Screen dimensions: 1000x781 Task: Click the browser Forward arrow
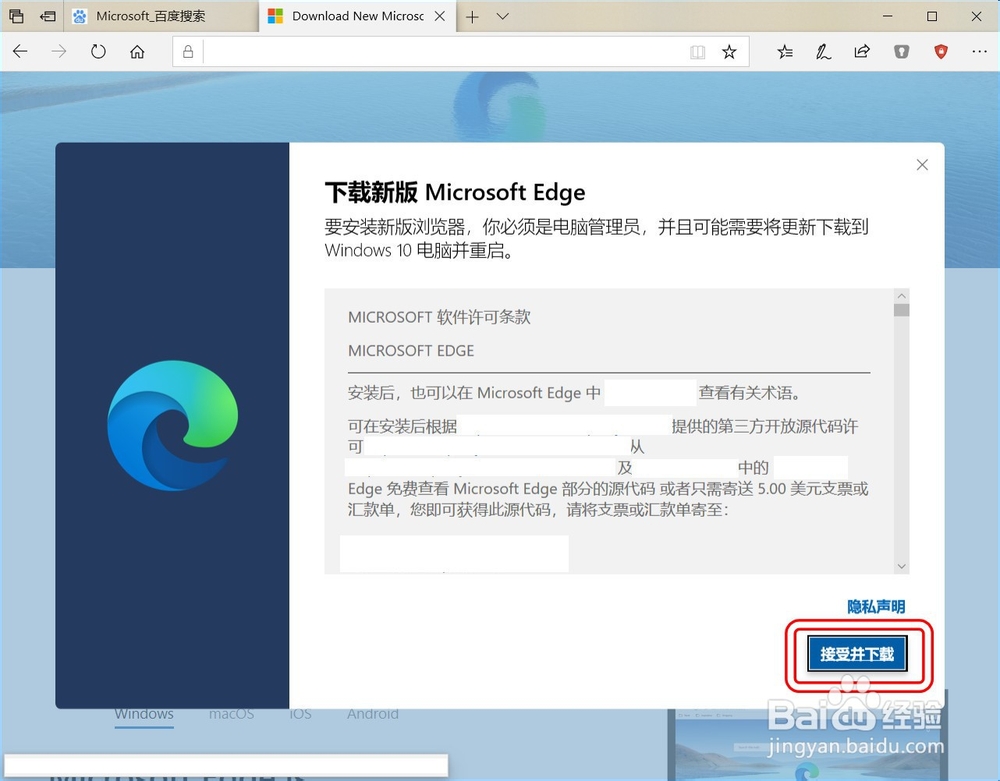(x=59, y=52)
